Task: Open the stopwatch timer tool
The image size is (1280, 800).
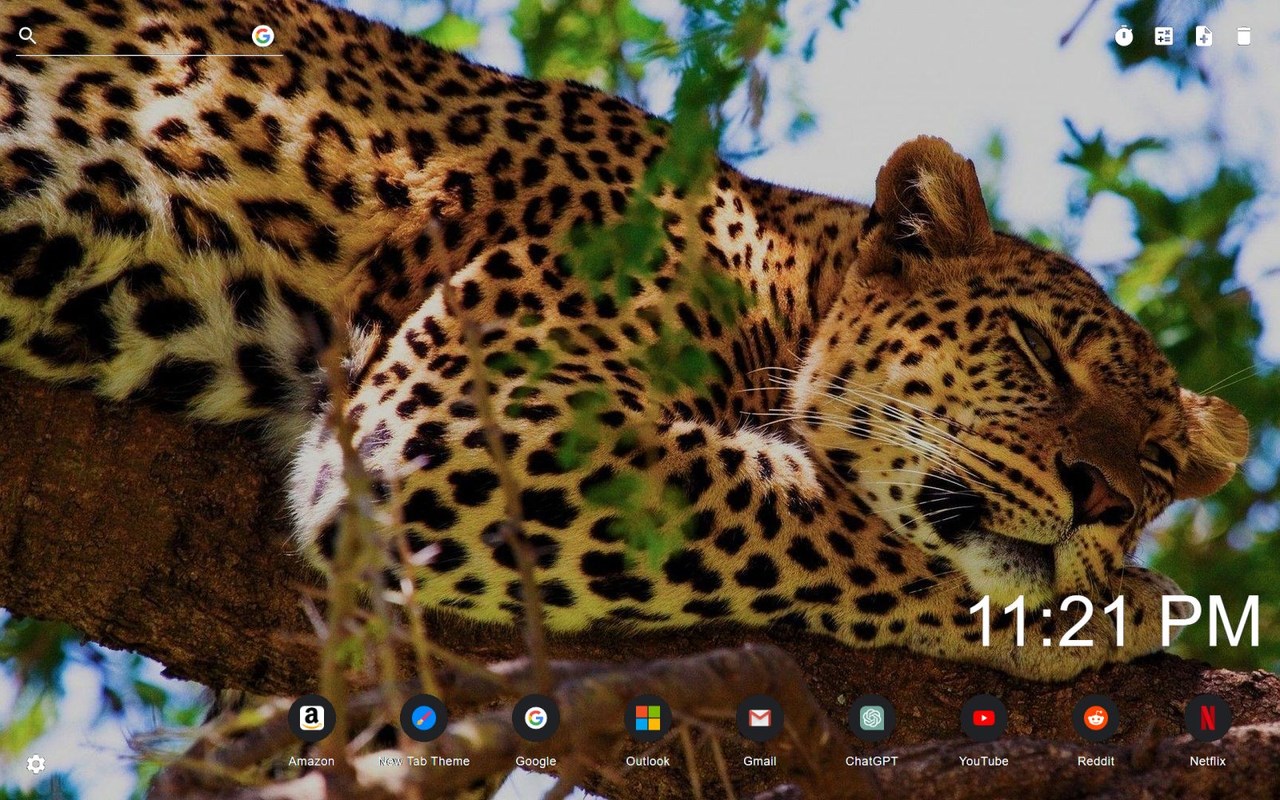Action: coord(1124,36)
